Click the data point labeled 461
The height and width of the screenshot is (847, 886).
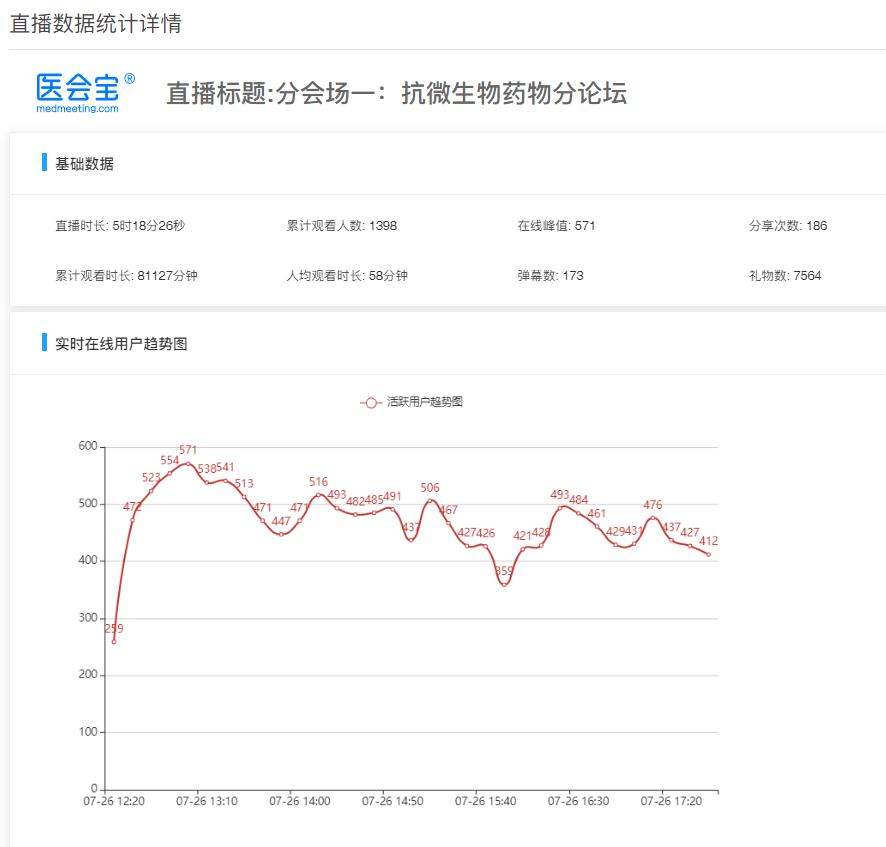point(597,527)
